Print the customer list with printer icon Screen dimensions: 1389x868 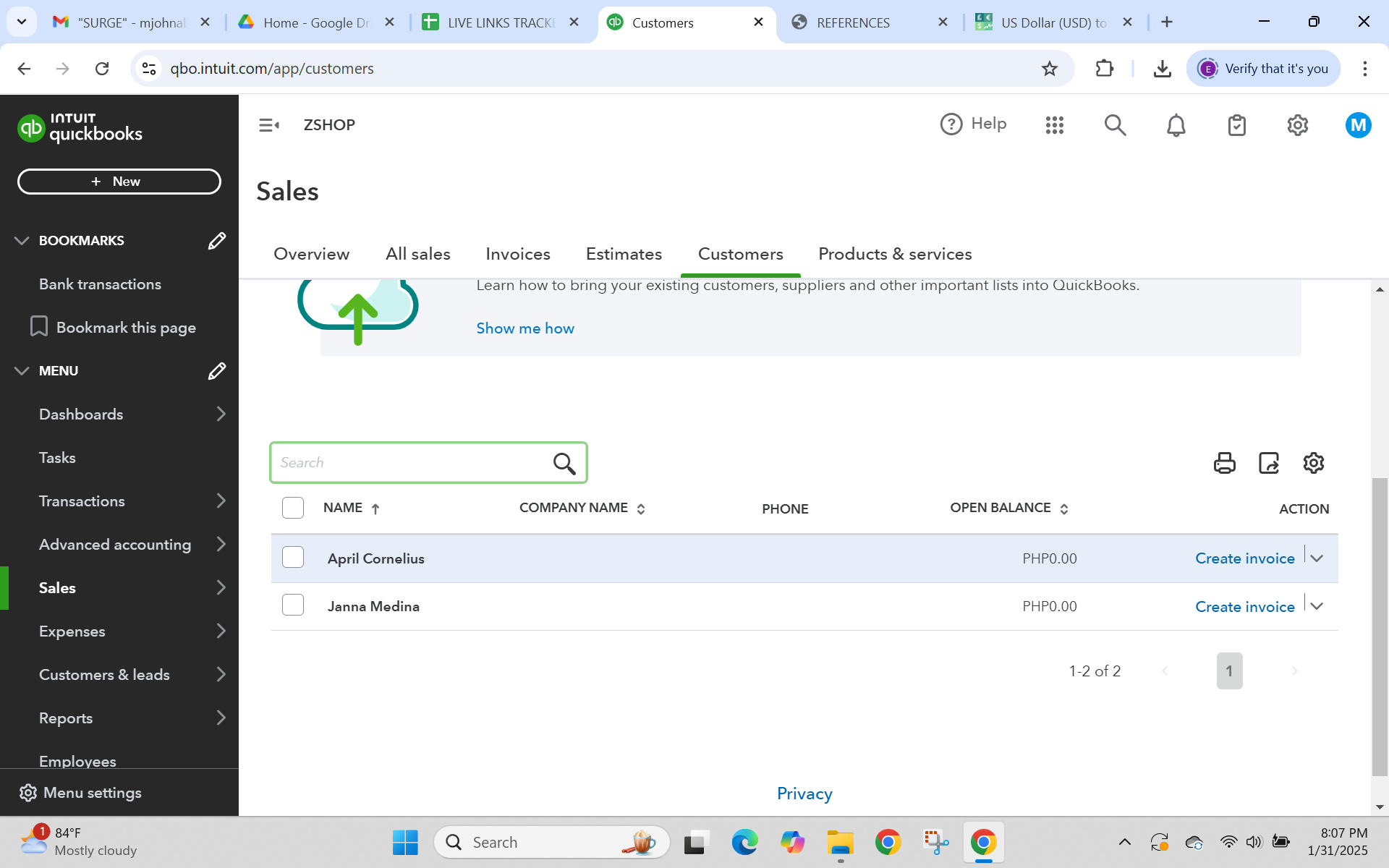(1224, 463)
